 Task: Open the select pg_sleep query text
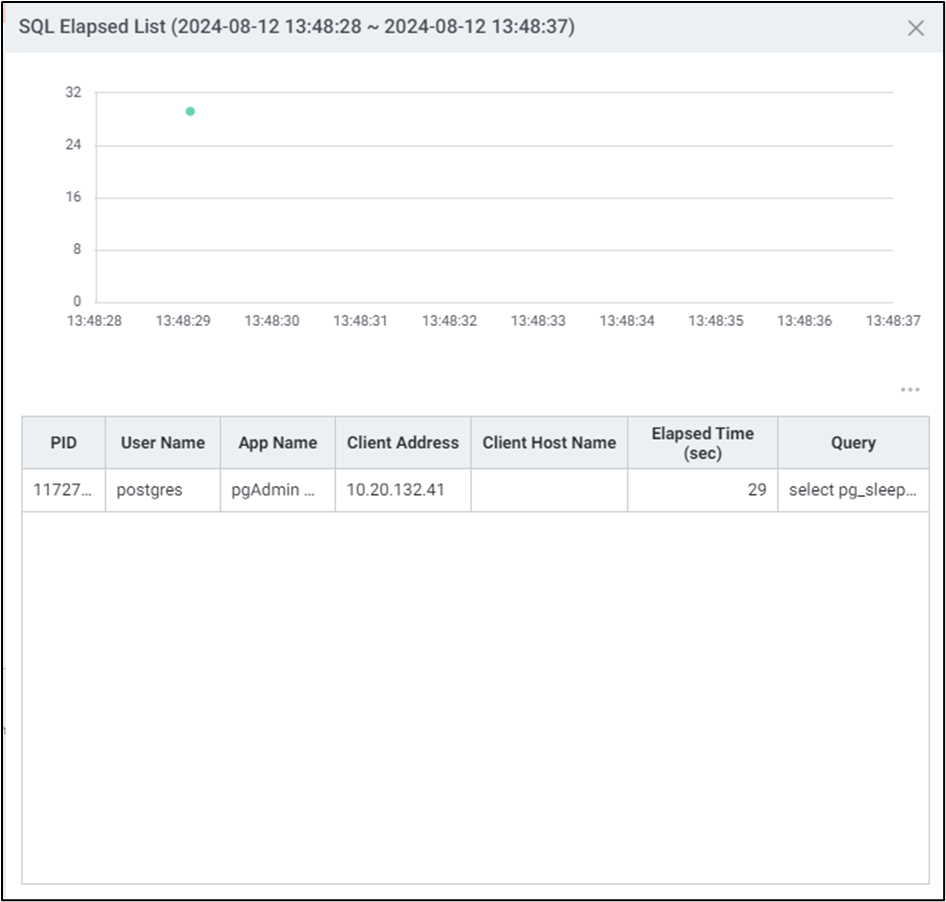coord(852,491)
